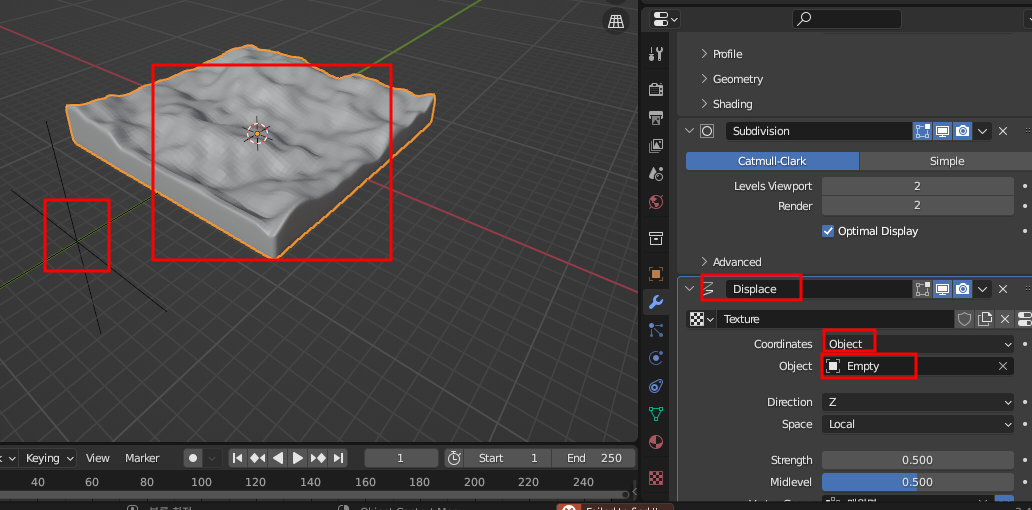Remove the Subdivision modifier with X

pyautogui.click(x=1003, y=131)
